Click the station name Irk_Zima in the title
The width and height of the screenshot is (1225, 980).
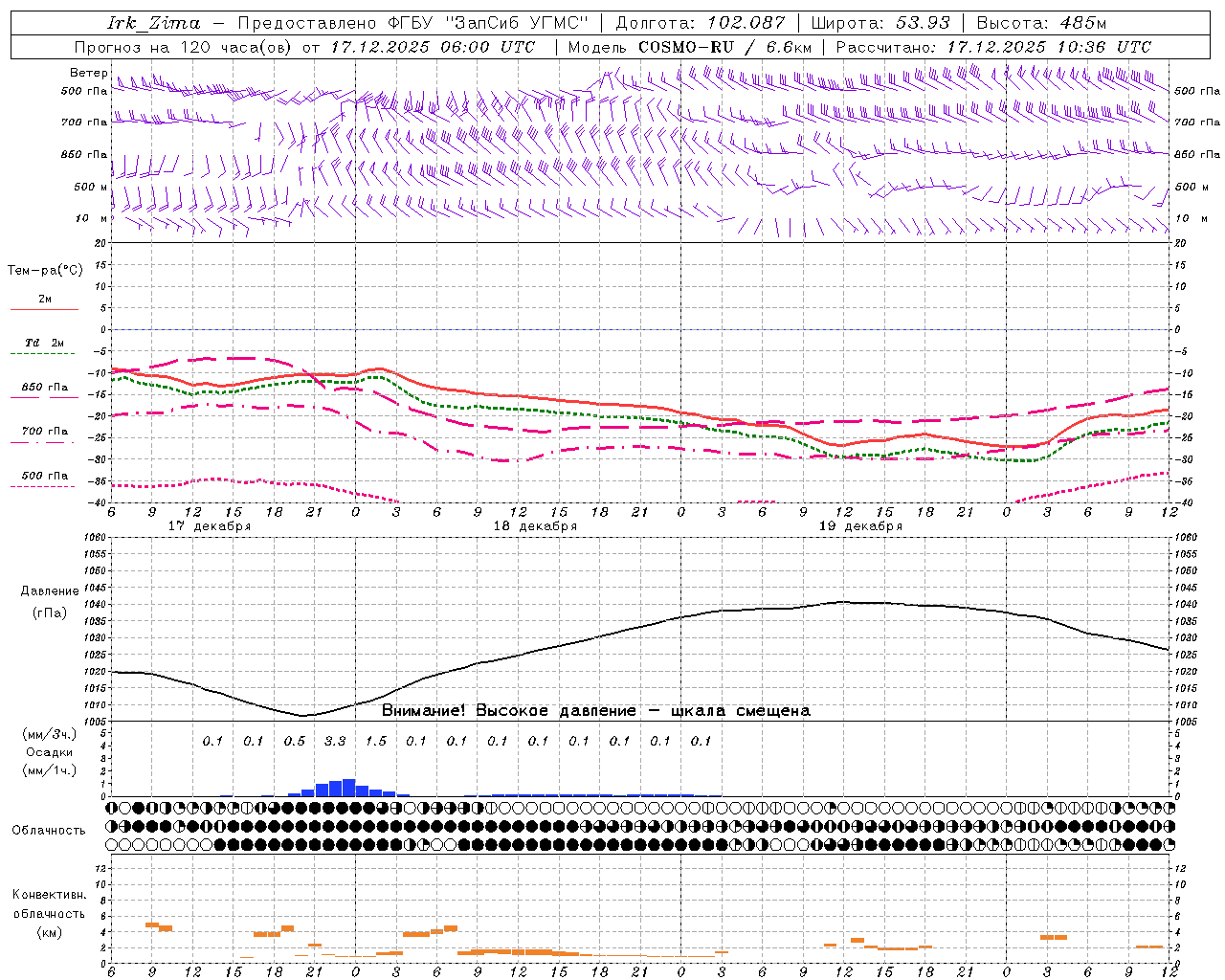point(154,23)
